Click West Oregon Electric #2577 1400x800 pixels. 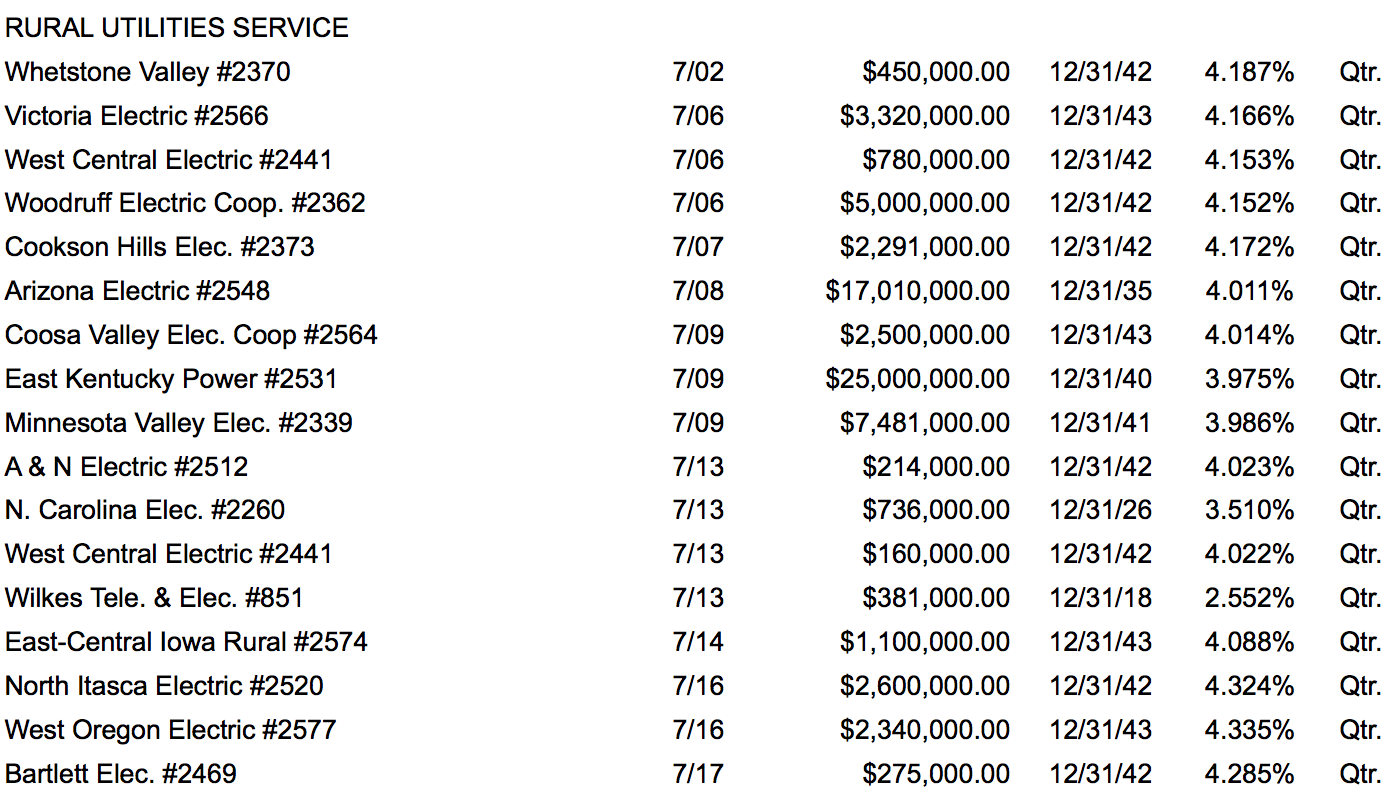pos(170,730)
